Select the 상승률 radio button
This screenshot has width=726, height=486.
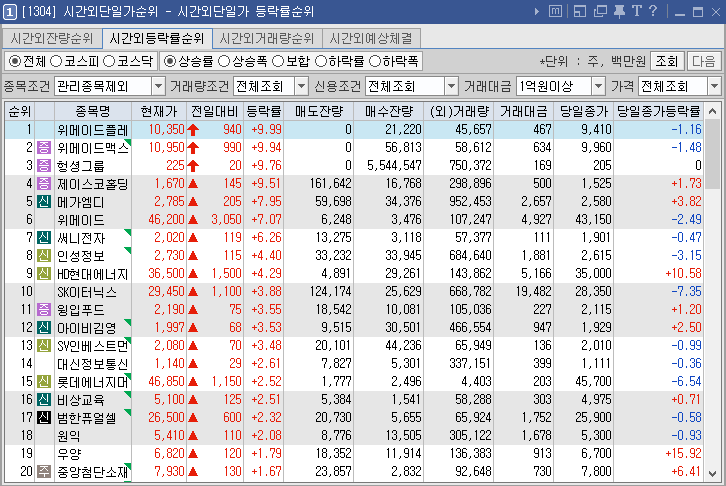pos(170,61)
